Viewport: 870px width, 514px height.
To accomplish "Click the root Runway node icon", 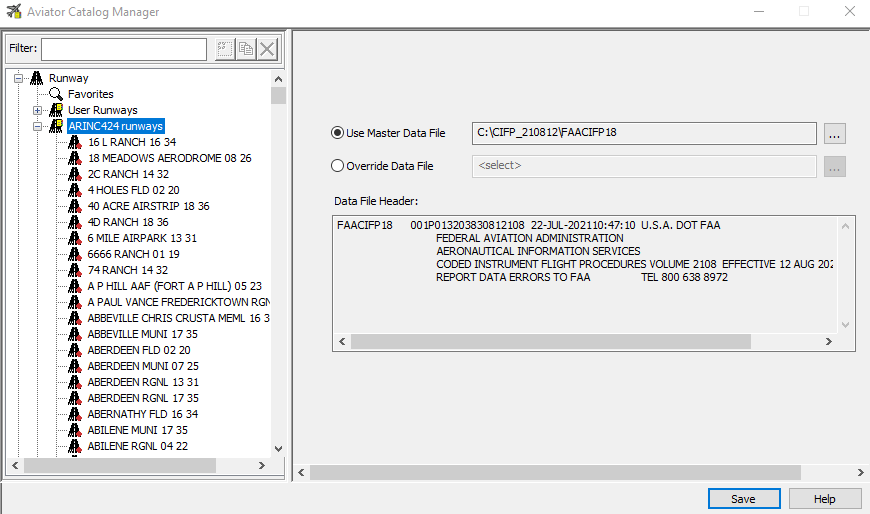I will click(x=37, y=78).
